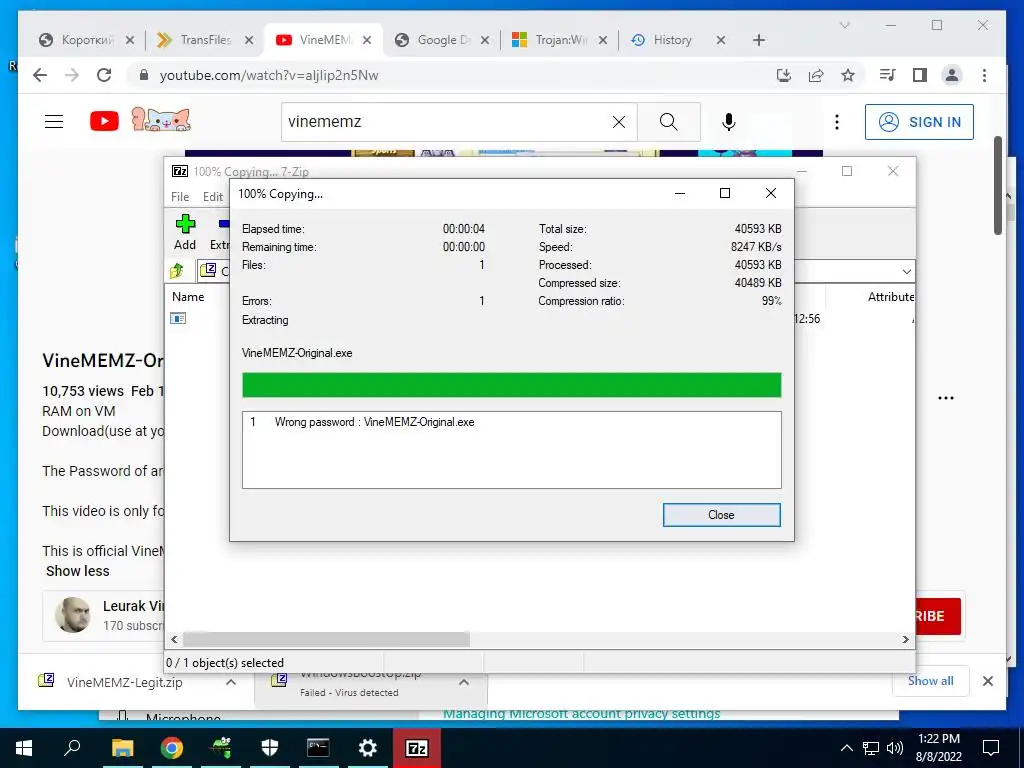Screen dimensions: 1024x768
Task: Open the notification center icon
Action: pyautogui.click(x=991, y=748)
